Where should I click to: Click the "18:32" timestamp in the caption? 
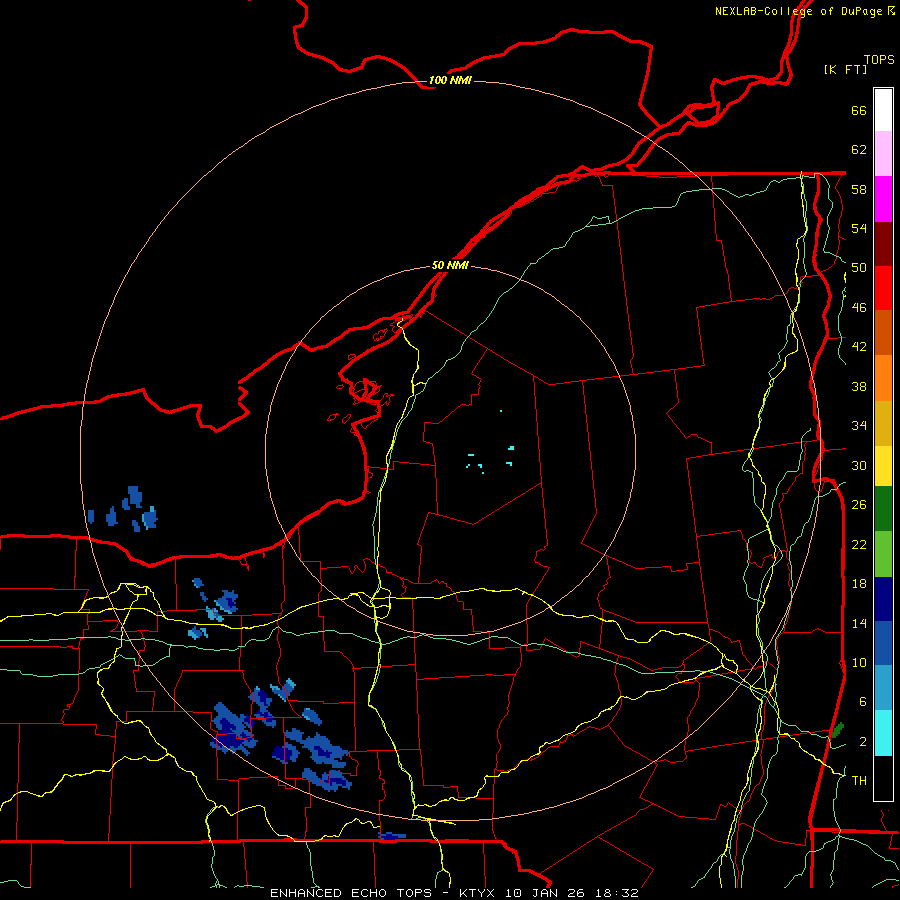[617, 893]
